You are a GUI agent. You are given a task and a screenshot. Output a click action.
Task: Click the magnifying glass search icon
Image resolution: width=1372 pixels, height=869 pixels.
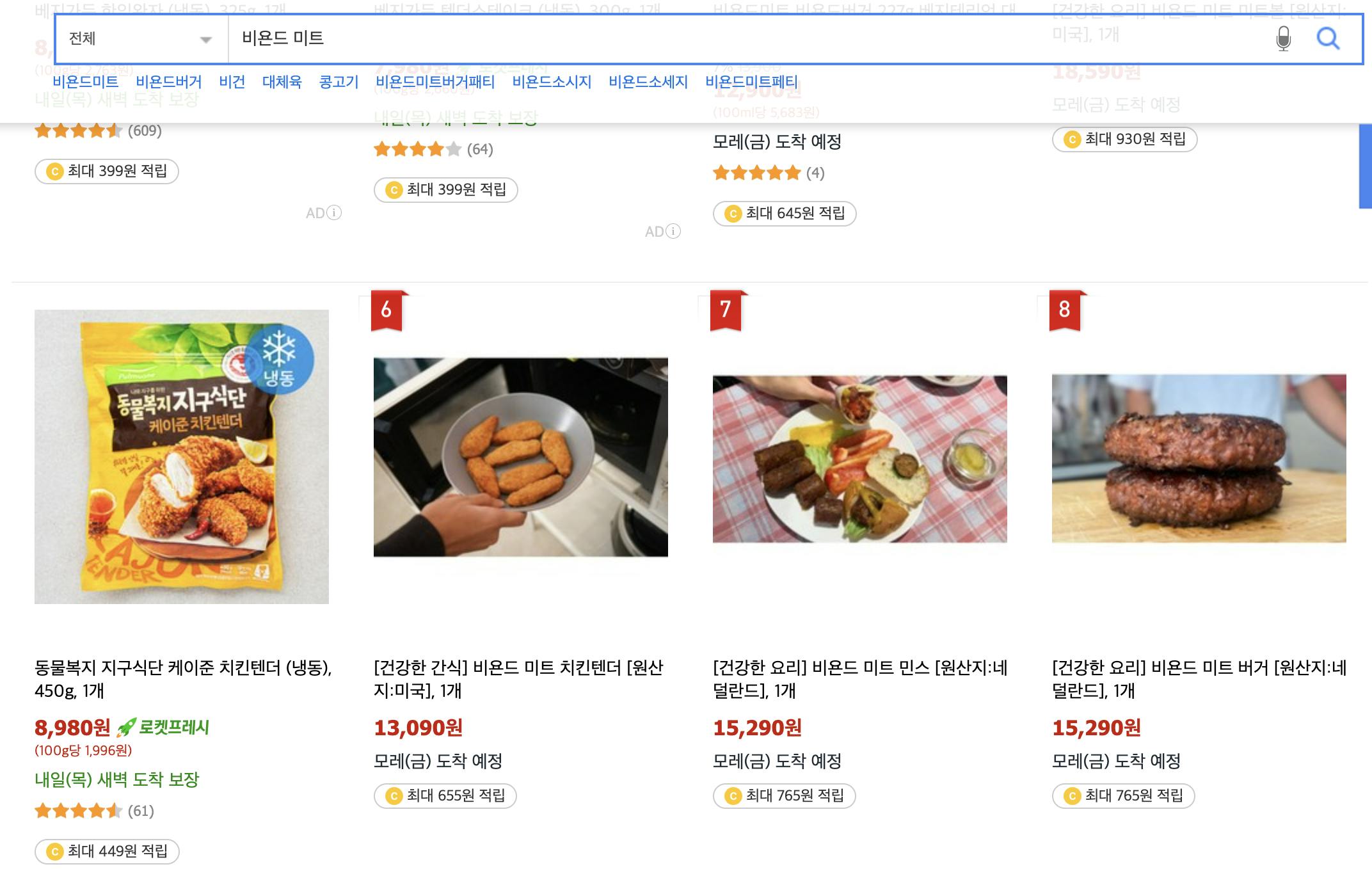(1328, 38)
